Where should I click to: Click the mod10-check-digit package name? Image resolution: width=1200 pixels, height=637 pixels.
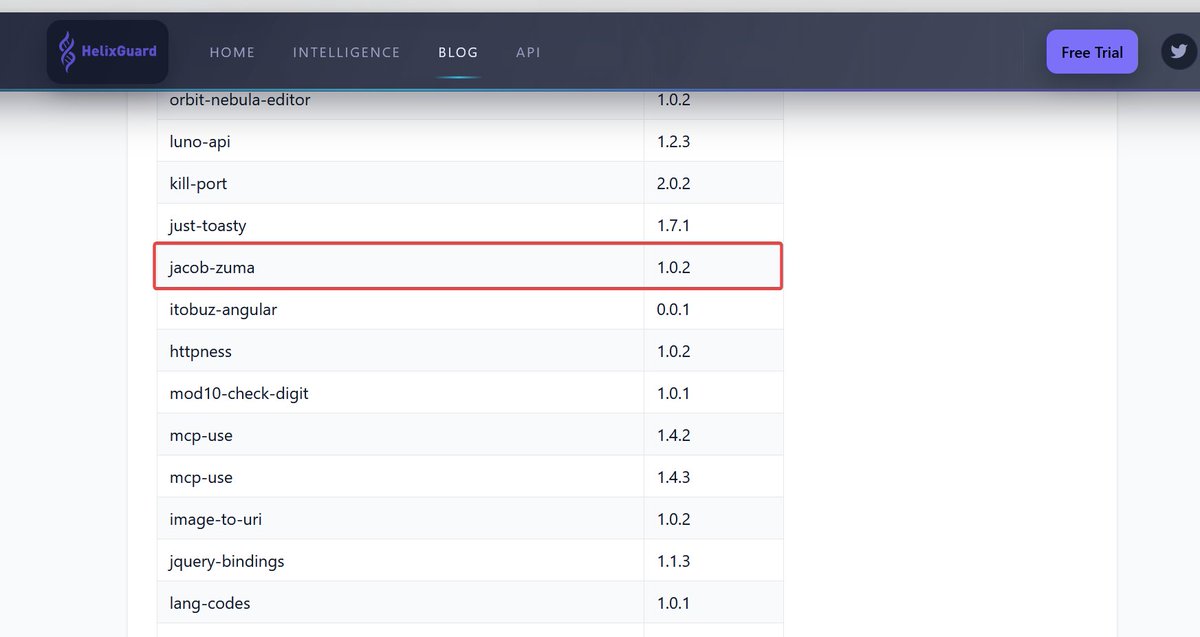point(239,394)
